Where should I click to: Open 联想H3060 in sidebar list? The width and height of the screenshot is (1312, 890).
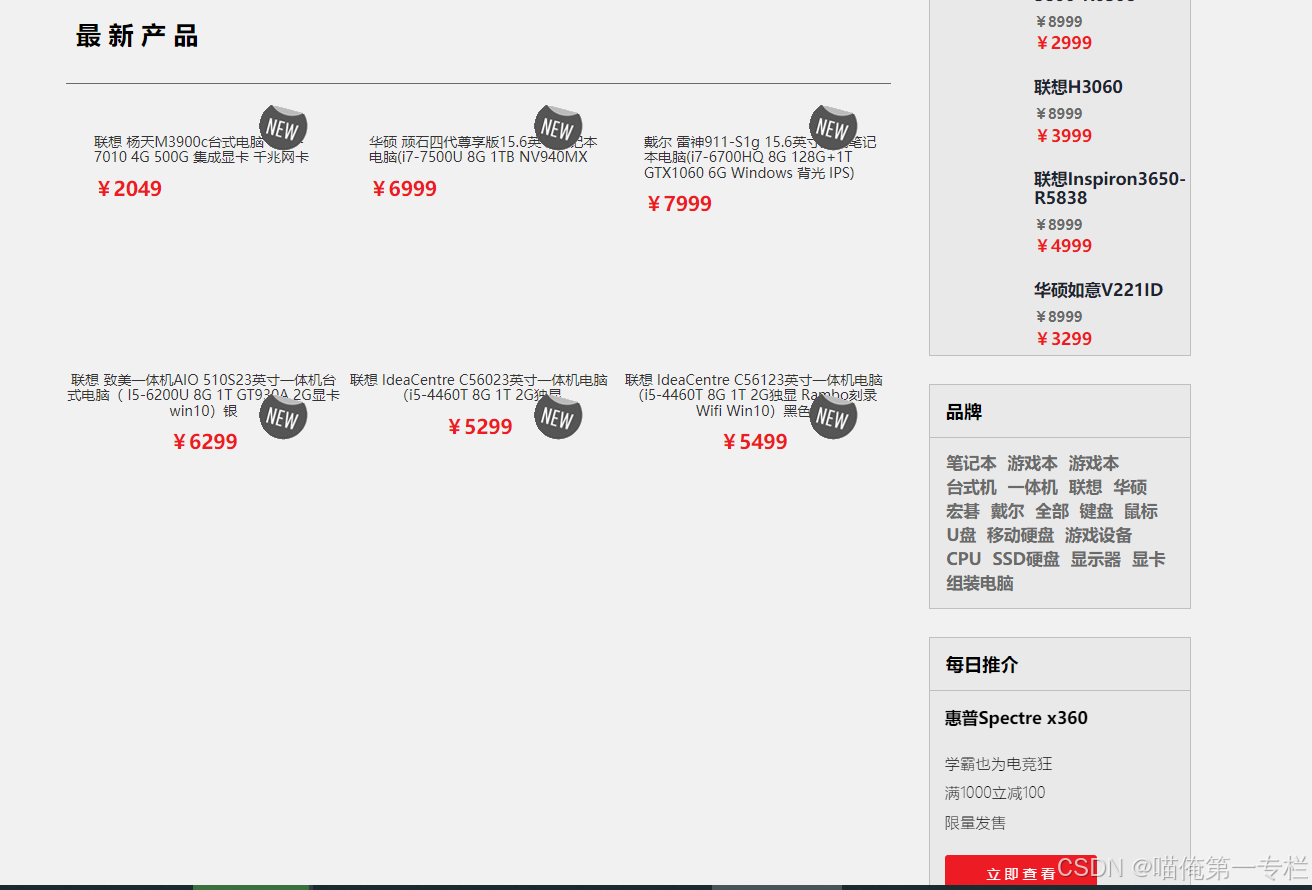click(1078, 87)
